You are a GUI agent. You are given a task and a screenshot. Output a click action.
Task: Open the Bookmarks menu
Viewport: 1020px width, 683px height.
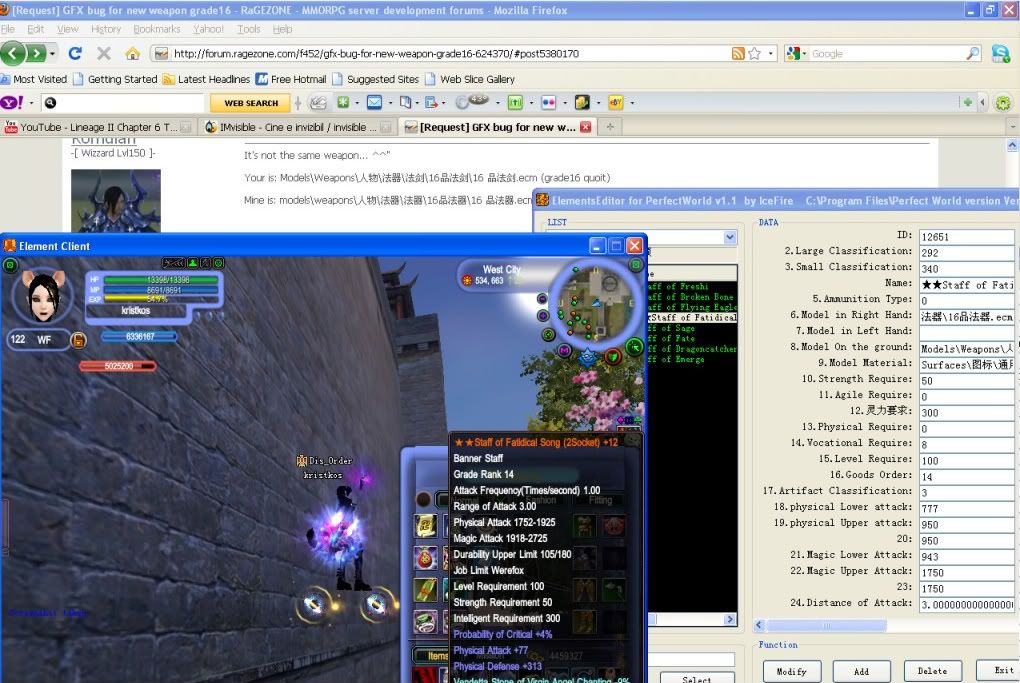click(157, 29)
